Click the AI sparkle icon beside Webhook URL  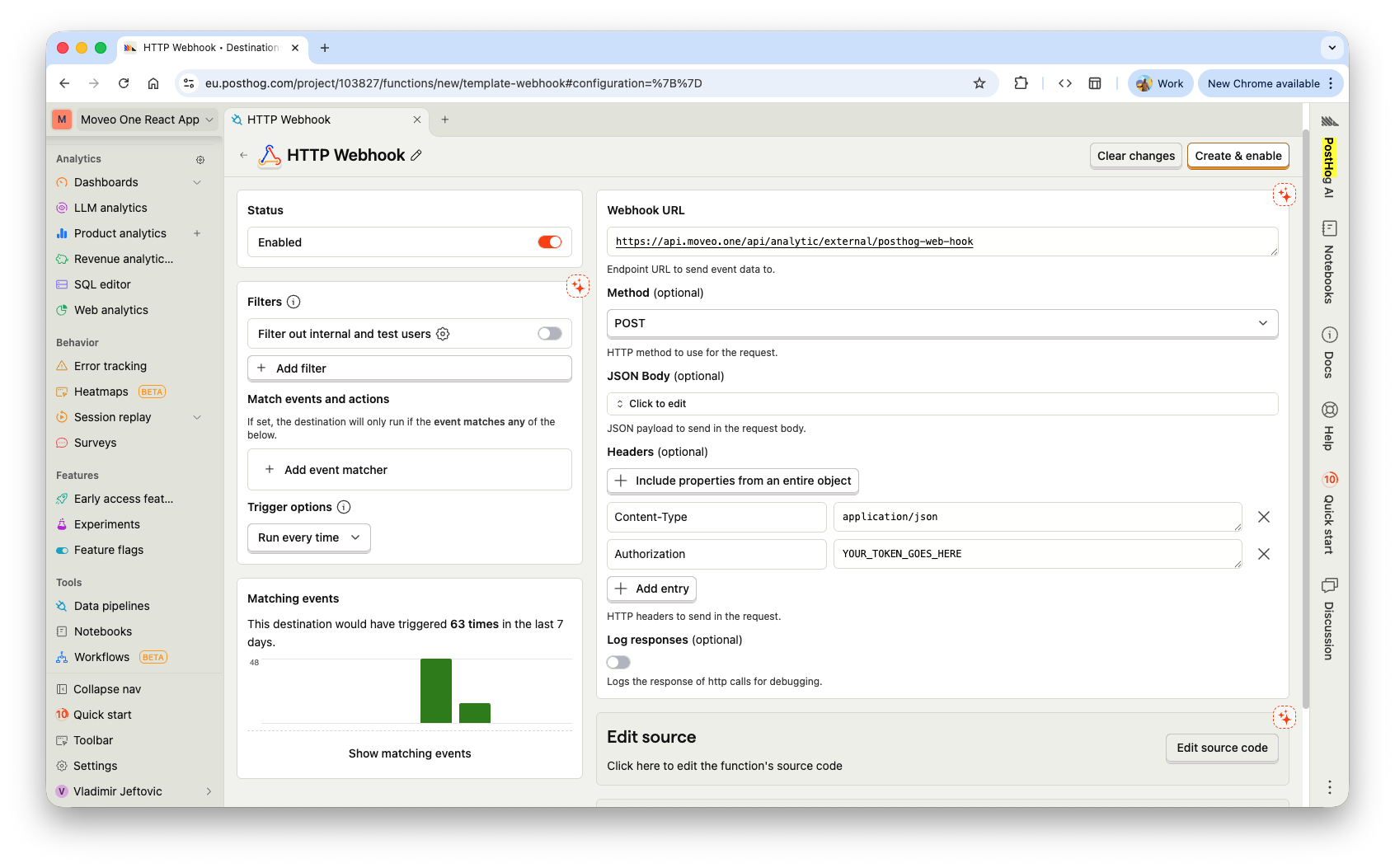(1285, 195)
